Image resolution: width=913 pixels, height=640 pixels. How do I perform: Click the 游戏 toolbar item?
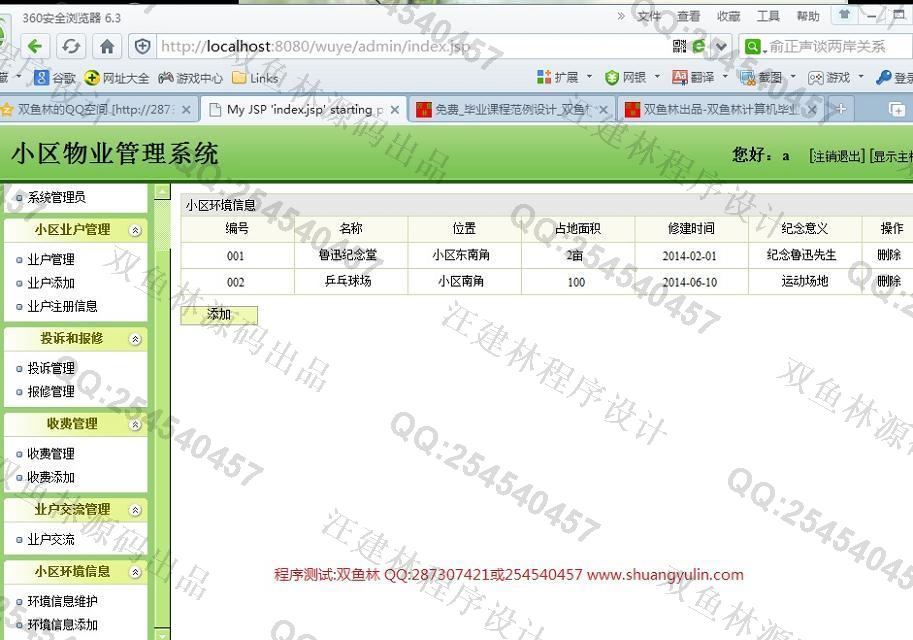tap(829, 77)
